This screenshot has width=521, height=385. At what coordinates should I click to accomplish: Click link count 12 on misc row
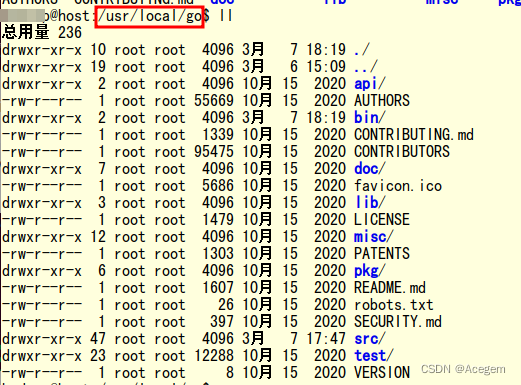tap(98, 237)
